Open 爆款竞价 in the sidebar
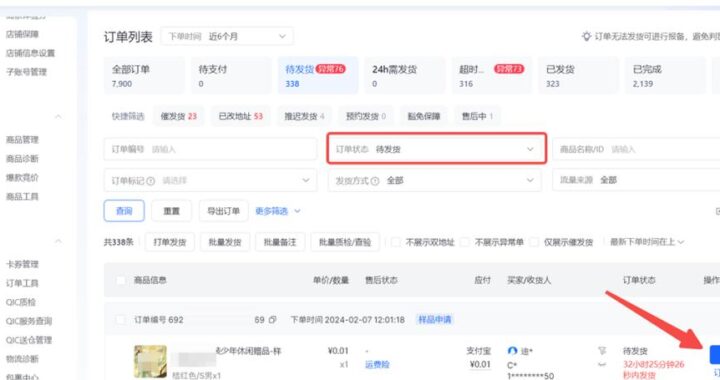 pyautogui.click(x=22, y=178)
